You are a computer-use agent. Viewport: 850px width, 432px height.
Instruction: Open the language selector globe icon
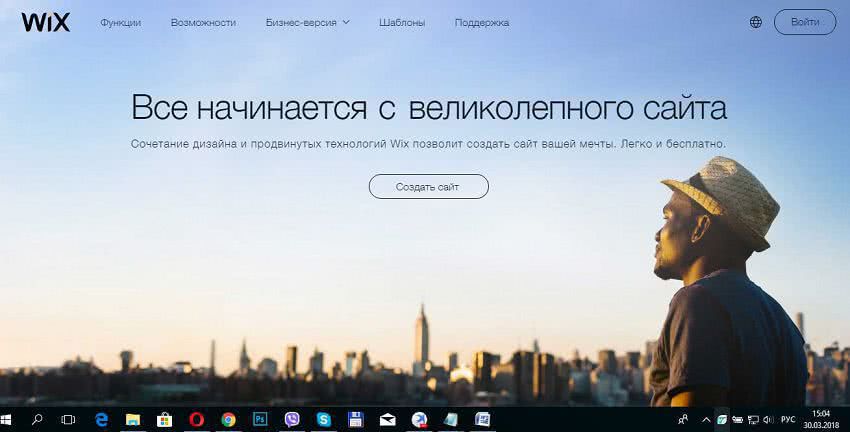(756, 22)
